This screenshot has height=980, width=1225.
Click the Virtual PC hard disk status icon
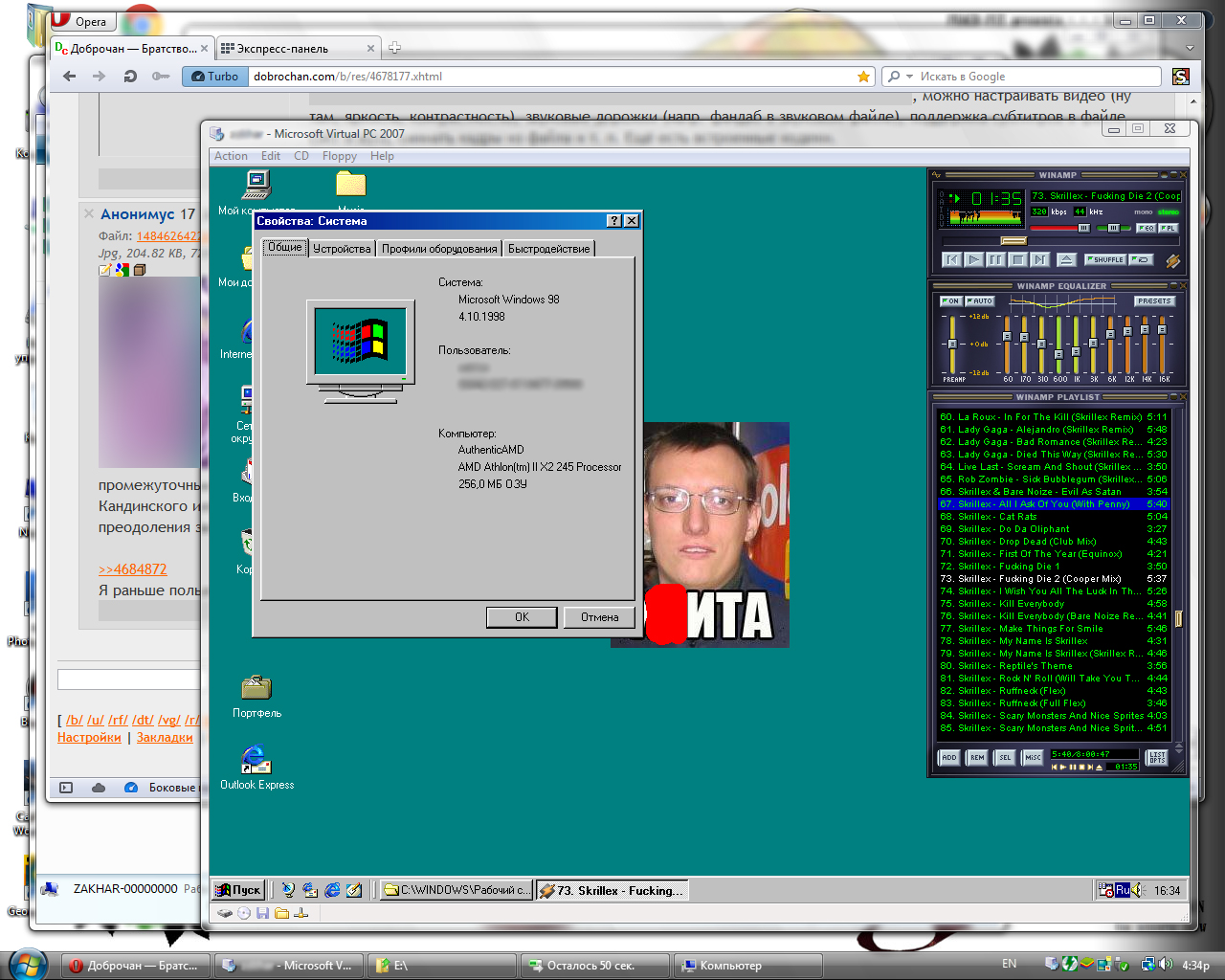click(x=225, y=913)
